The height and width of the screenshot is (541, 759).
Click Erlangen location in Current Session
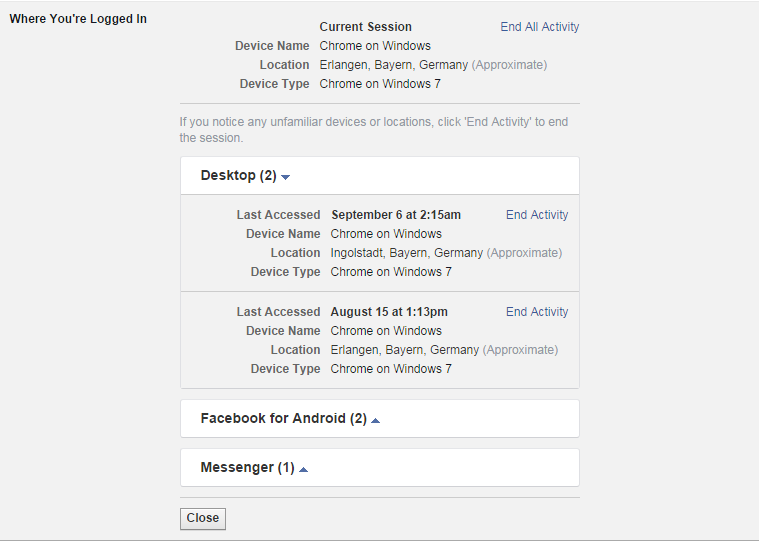point(393,65)
